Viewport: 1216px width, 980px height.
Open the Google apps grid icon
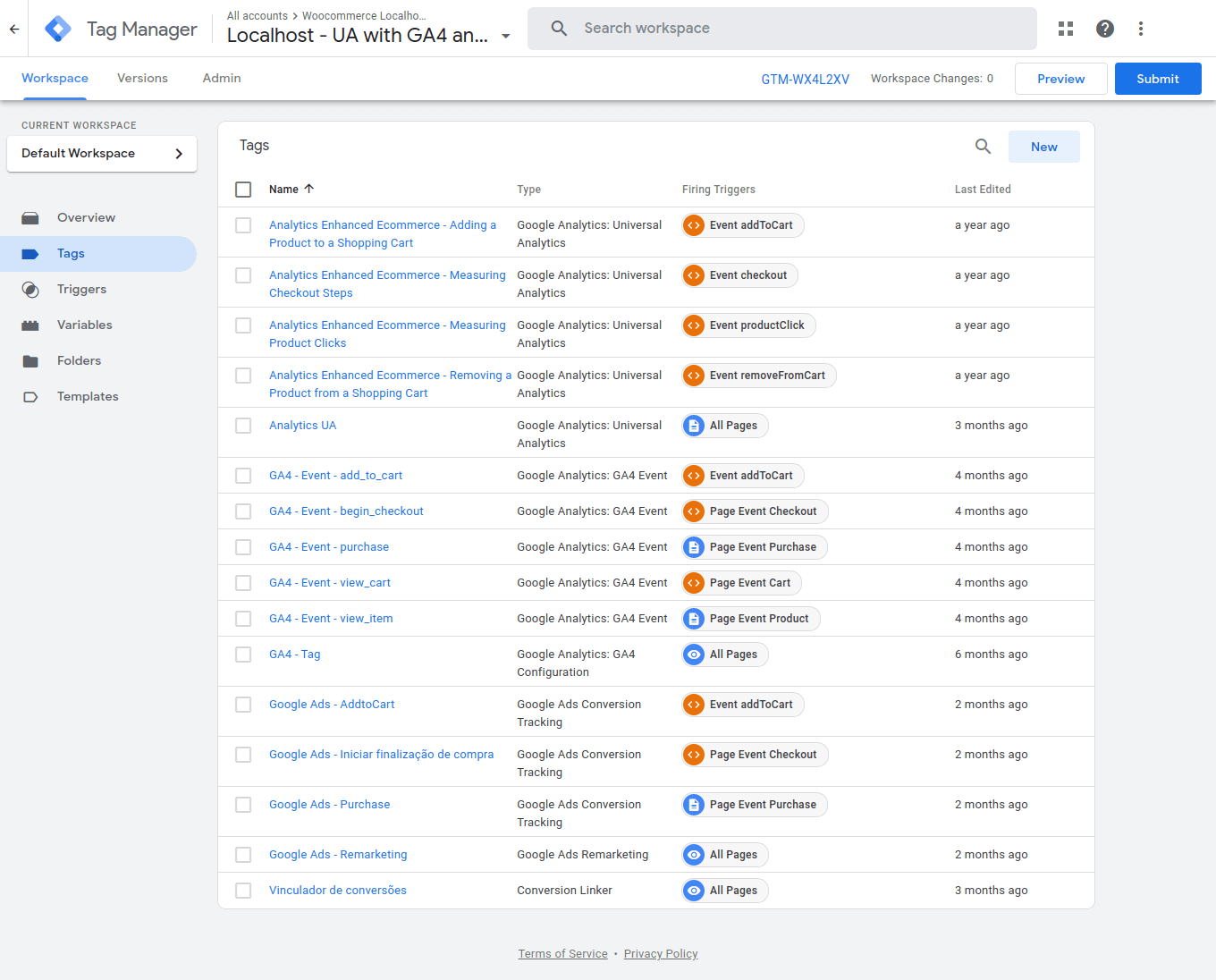coord(1065,29)
